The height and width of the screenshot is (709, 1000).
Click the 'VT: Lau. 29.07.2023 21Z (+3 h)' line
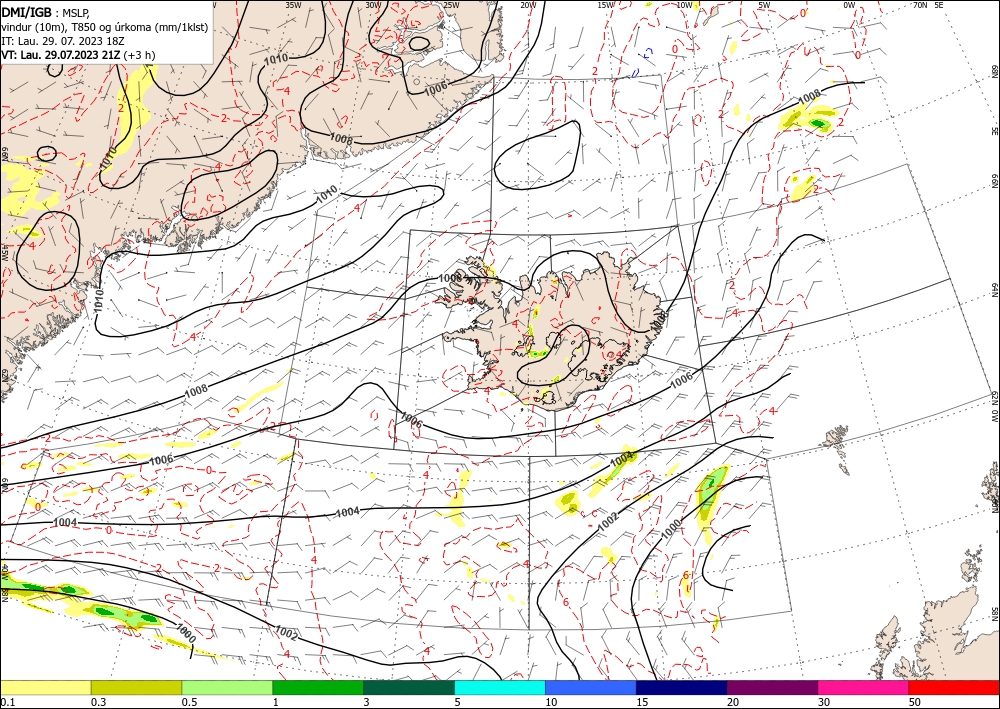tap(78, 55)
